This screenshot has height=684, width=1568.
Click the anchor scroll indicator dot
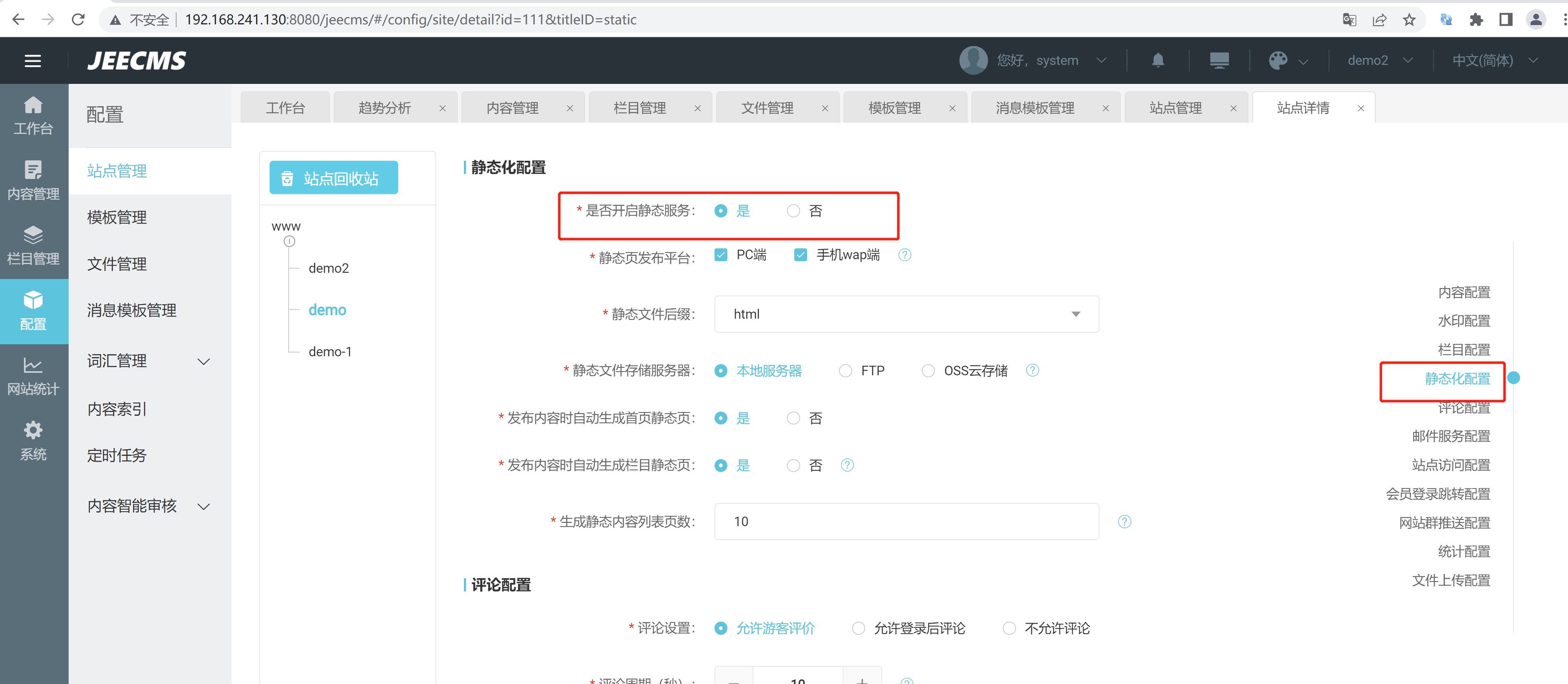(1513, 378)
